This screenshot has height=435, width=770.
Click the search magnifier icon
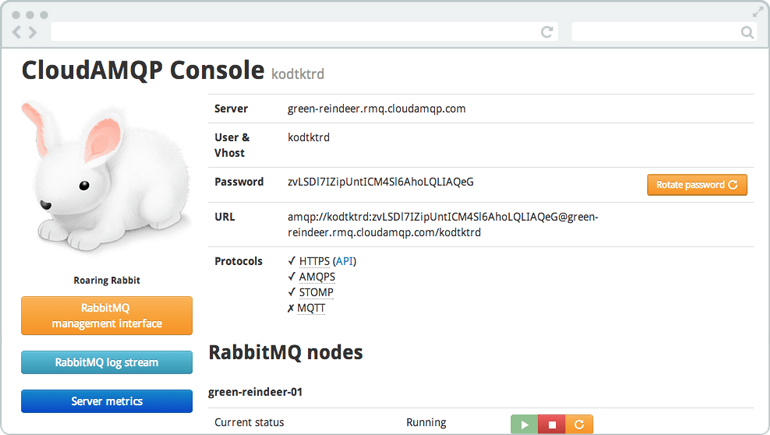tap(747, 32)
